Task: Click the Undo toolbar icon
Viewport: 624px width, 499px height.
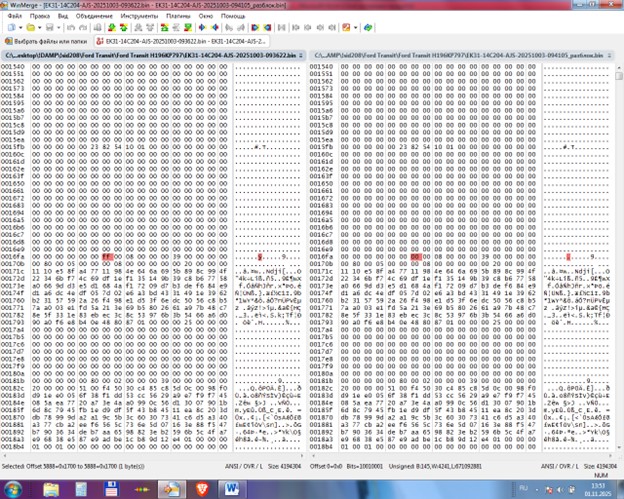Action: coord(68,29)
